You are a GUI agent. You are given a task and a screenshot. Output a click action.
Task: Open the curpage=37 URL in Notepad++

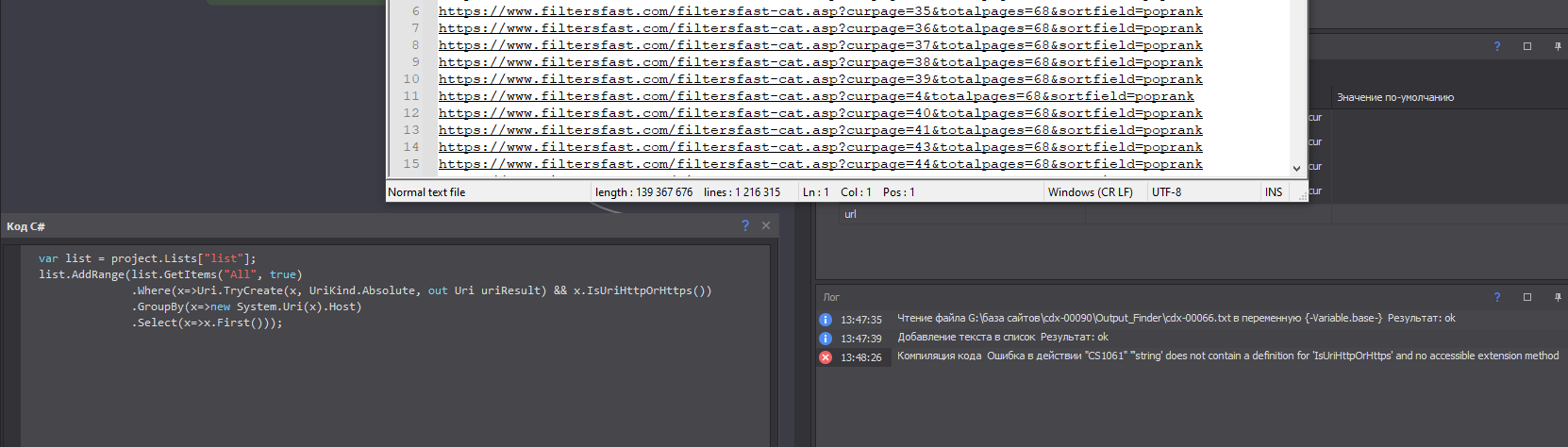[x=820, y=45]
